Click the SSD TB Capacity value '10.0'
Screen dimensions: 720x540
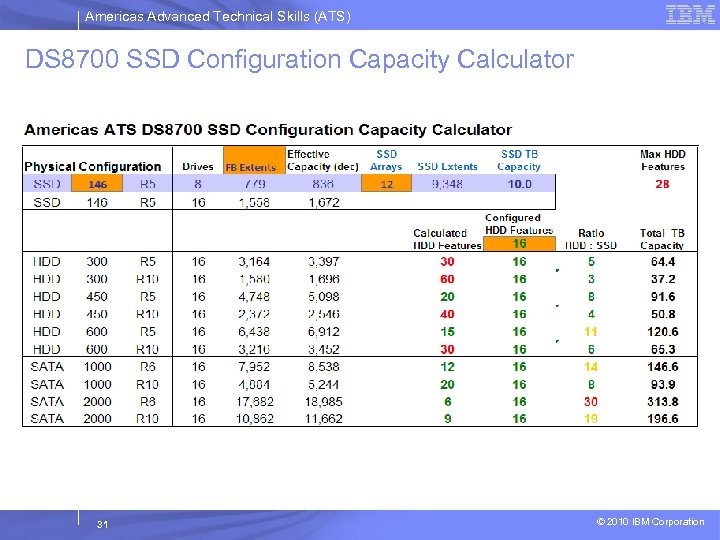point(519,184)
